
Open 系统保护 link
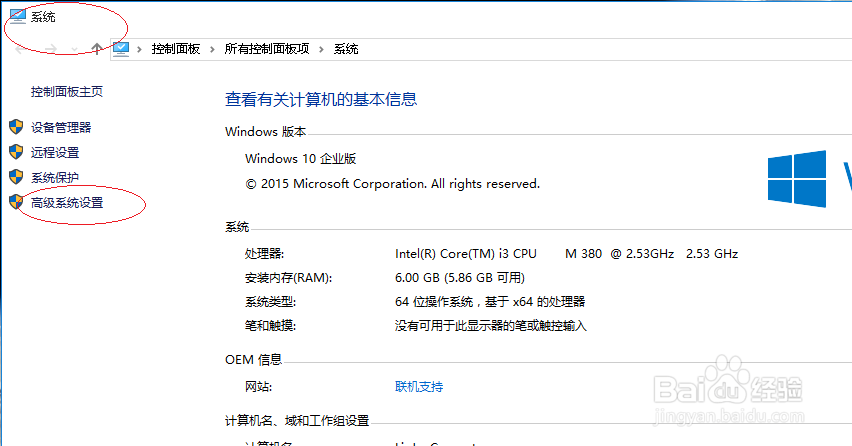point(55,178)
